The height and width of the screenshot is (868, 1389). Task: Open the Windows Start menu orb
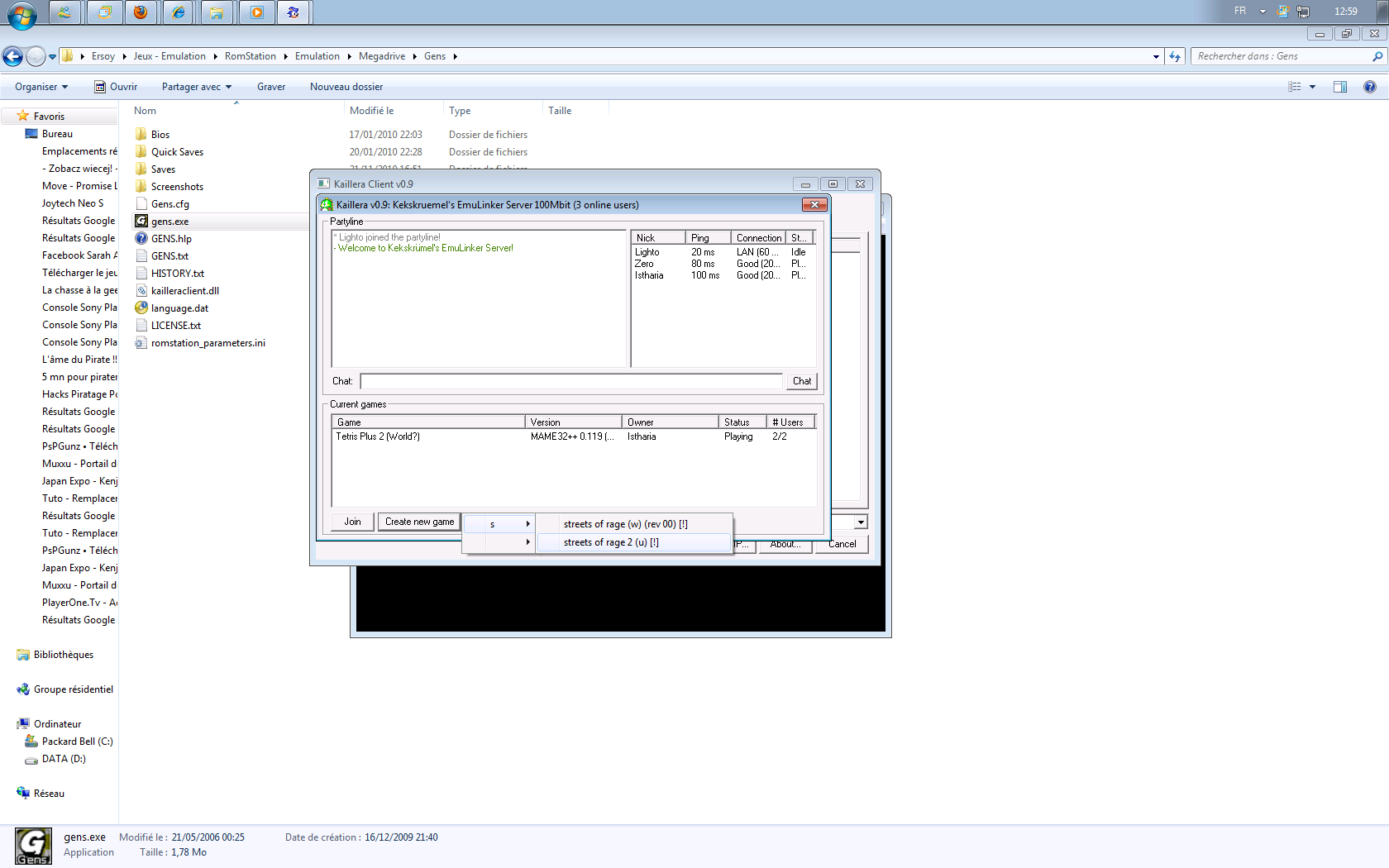click(x=21, y=14)
